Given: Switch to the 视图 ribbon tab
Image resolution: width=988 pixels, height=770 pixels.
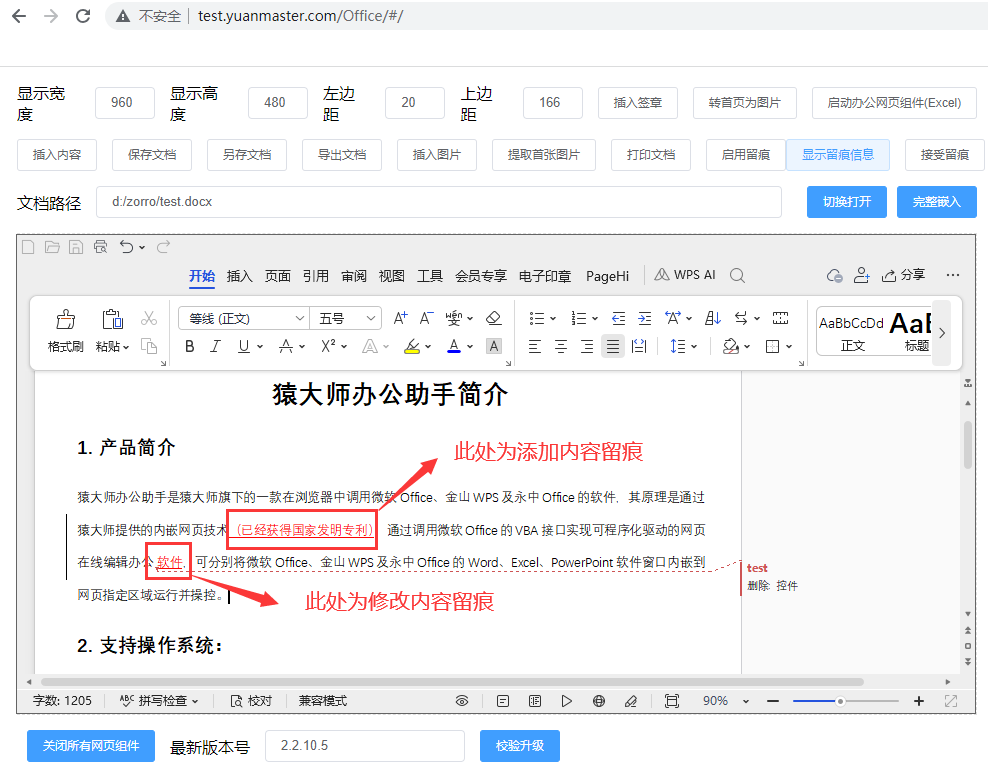Looking at the screenshot, I should 391,276.
